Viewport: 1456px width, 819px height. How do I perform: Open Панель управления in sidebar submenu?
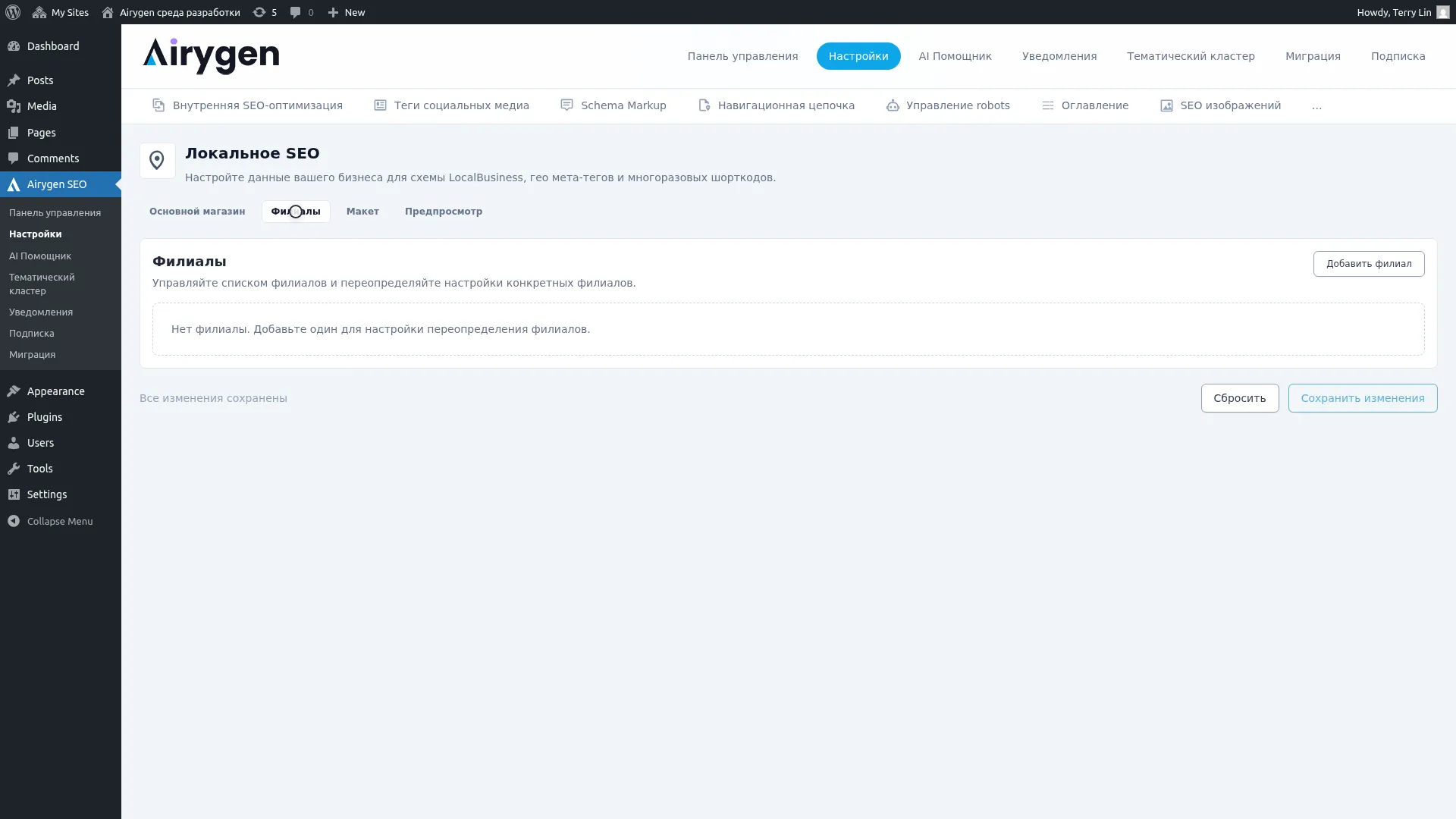coord(55,213)
